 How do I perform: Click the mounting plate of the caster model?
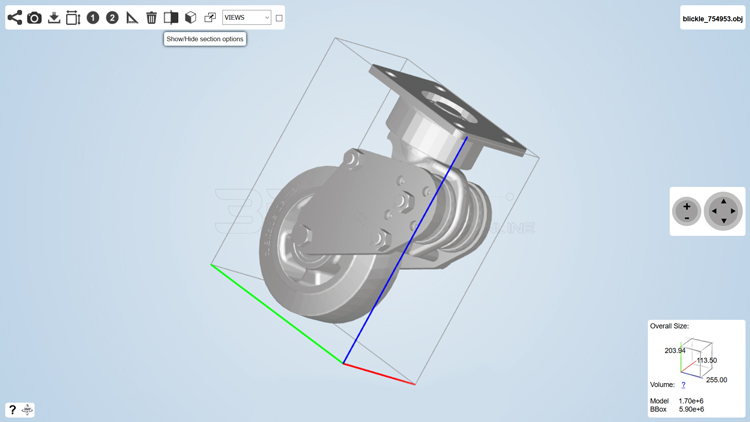447,110
